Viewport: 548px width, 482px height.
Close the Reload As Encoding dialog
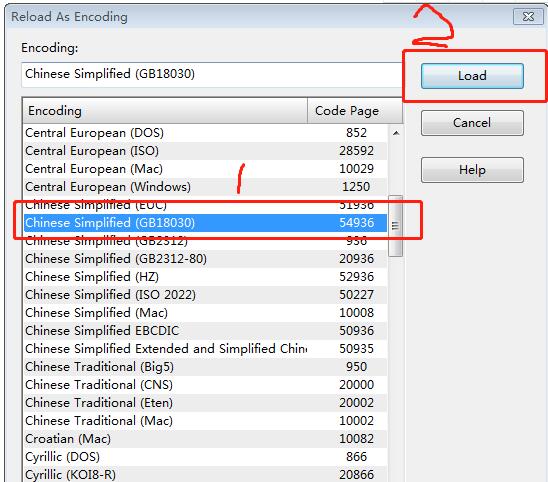528,16
